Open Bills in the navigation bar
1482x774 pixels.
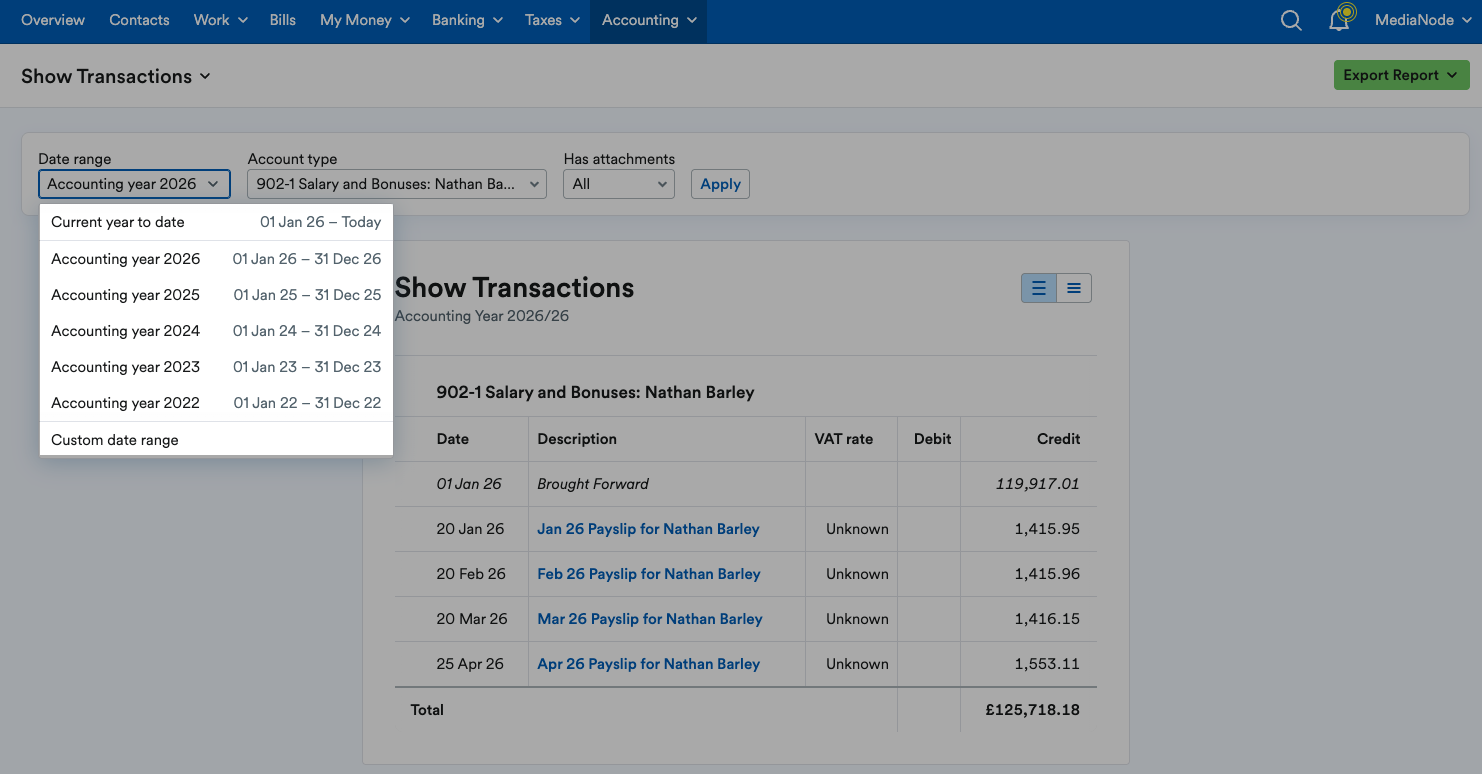point(283,20)
